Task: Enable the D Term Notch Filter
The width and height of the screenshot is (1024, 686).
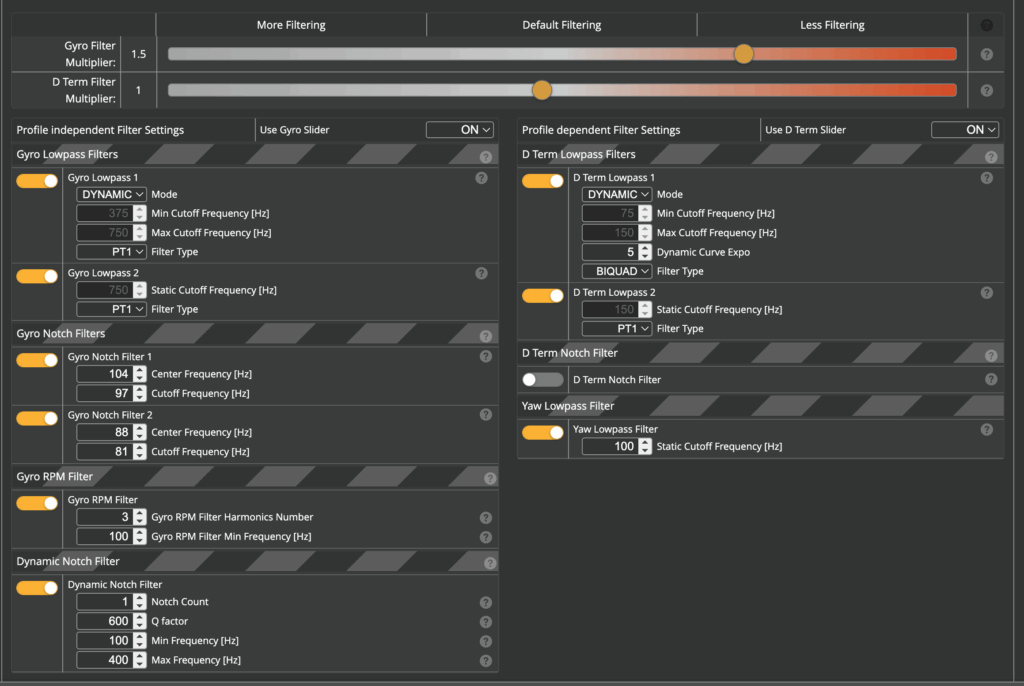Action: point(543,380)
